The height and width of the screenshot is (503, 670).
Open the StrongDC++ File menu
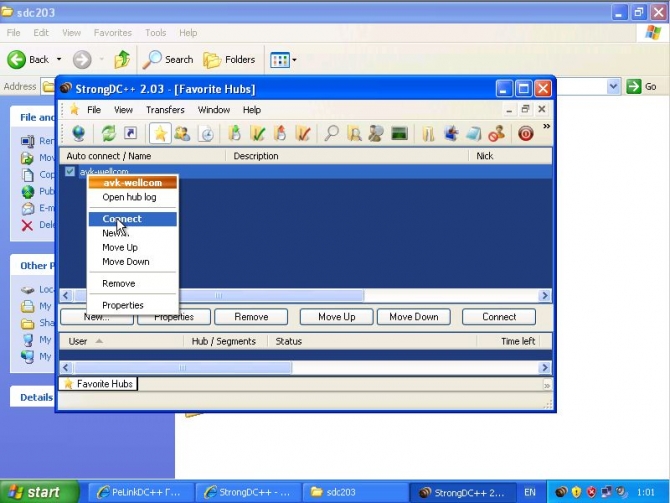(x=94, y=110)
